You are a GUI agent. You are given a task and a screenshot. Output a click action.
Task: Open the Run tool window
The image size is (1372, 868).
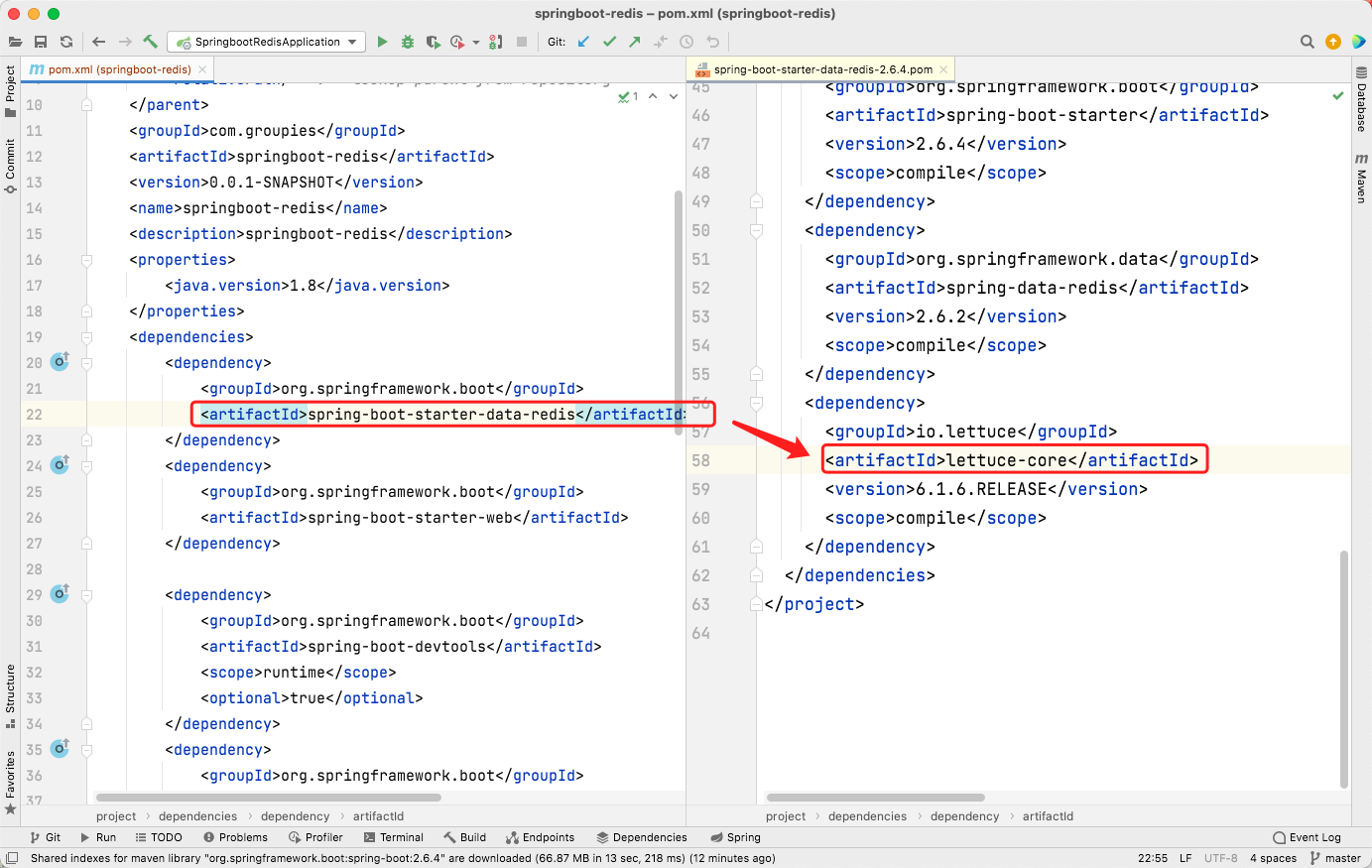pos(98,837)
